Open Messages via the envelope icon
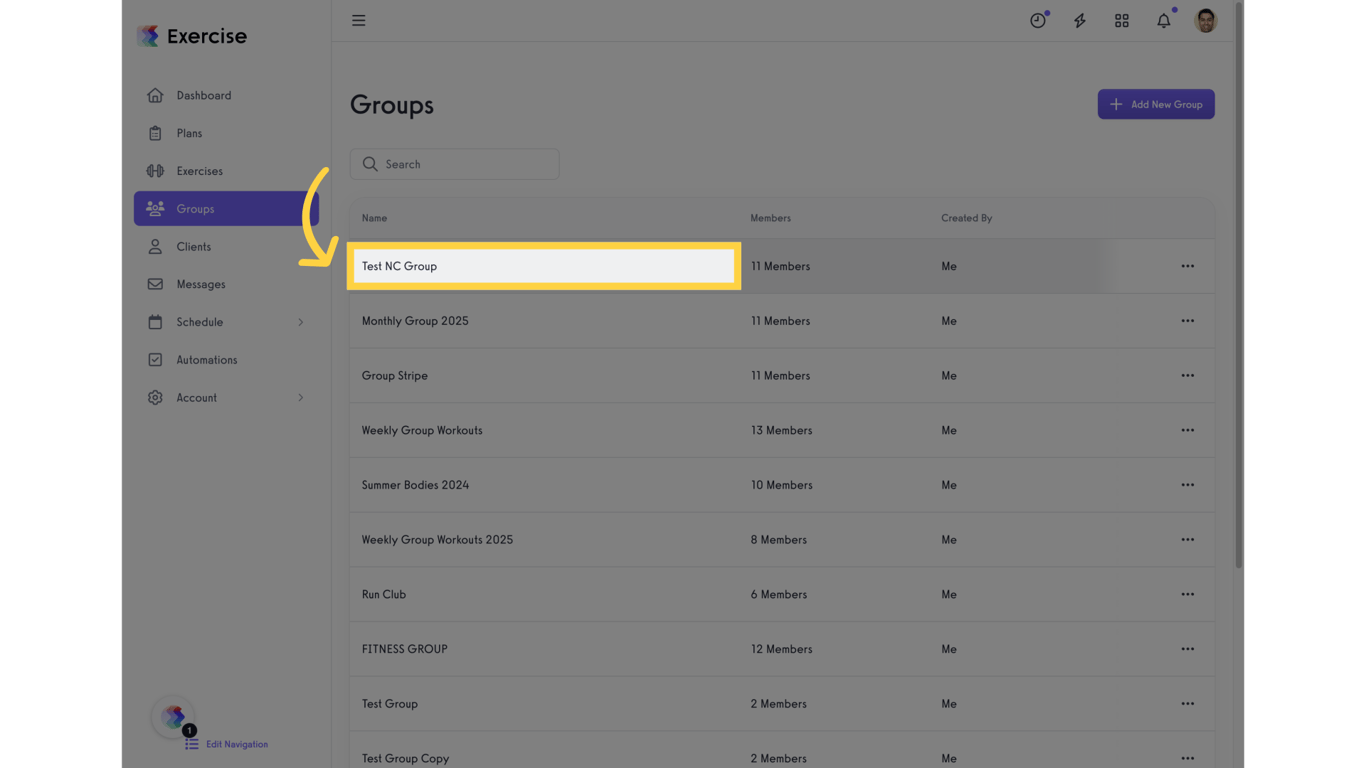The image size is (1366, 768). pyautogui.click(x=155, y=284)
